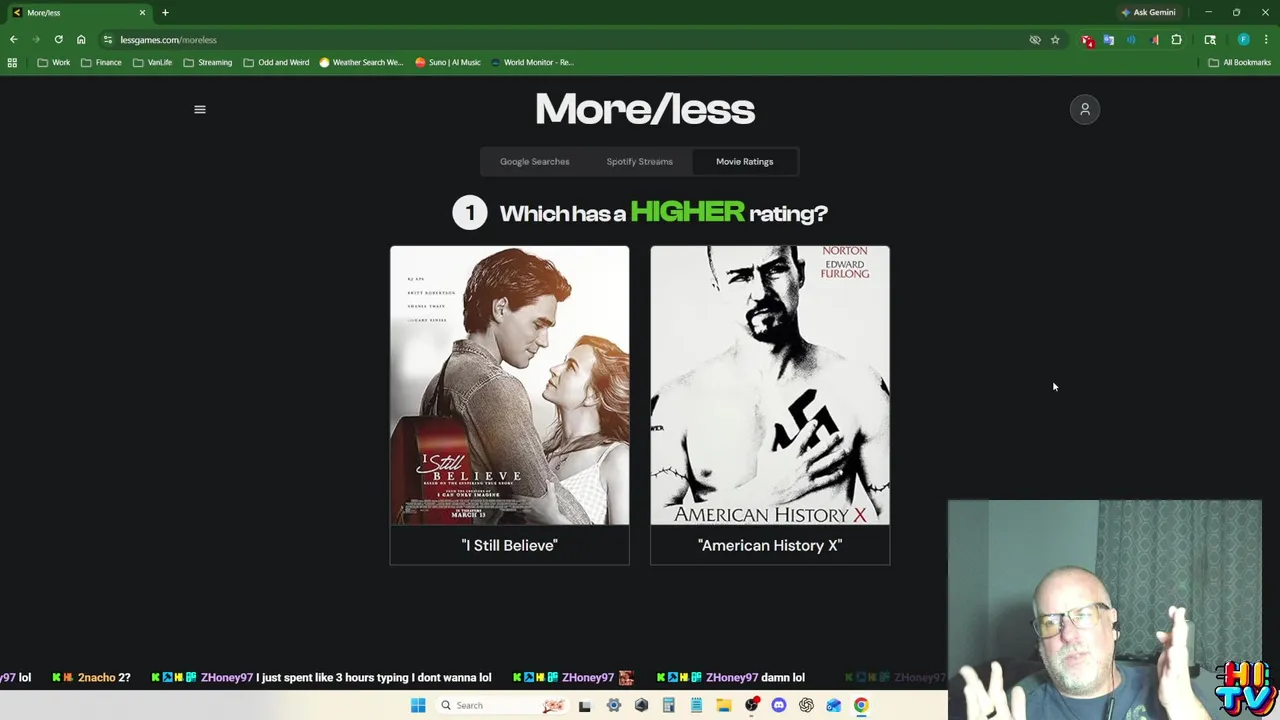
Task: Open the Chrome three-dot menu
Action: [1267, 40]
